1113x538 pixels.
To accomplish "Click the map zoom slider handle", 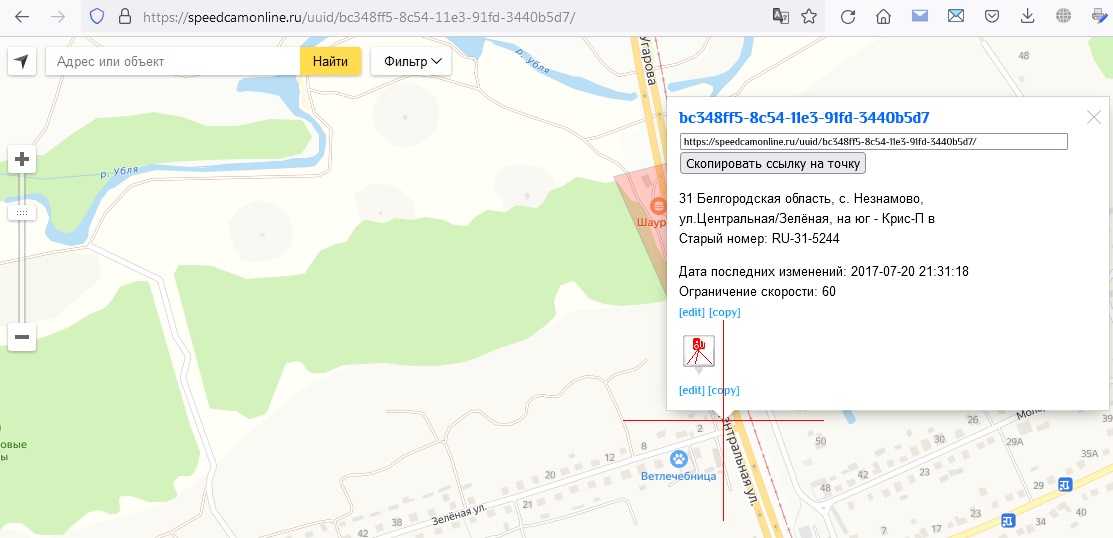I will [22, 212].
